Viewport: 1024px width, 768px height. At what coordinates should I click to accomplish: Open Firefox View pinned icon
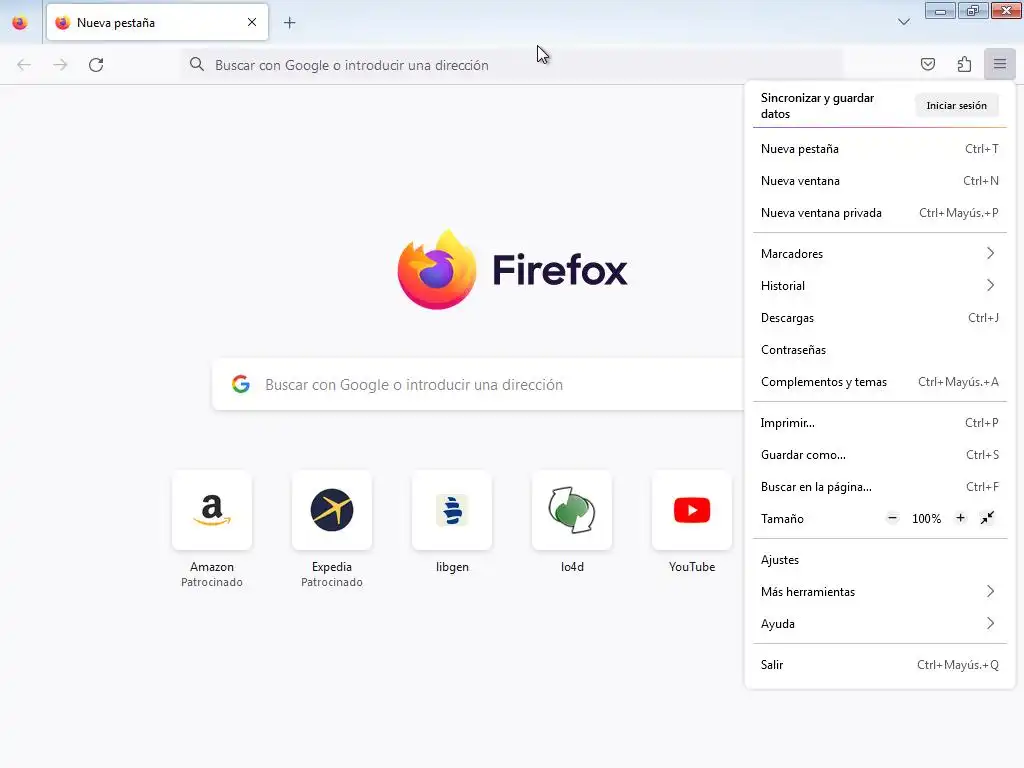coord(20,23)
